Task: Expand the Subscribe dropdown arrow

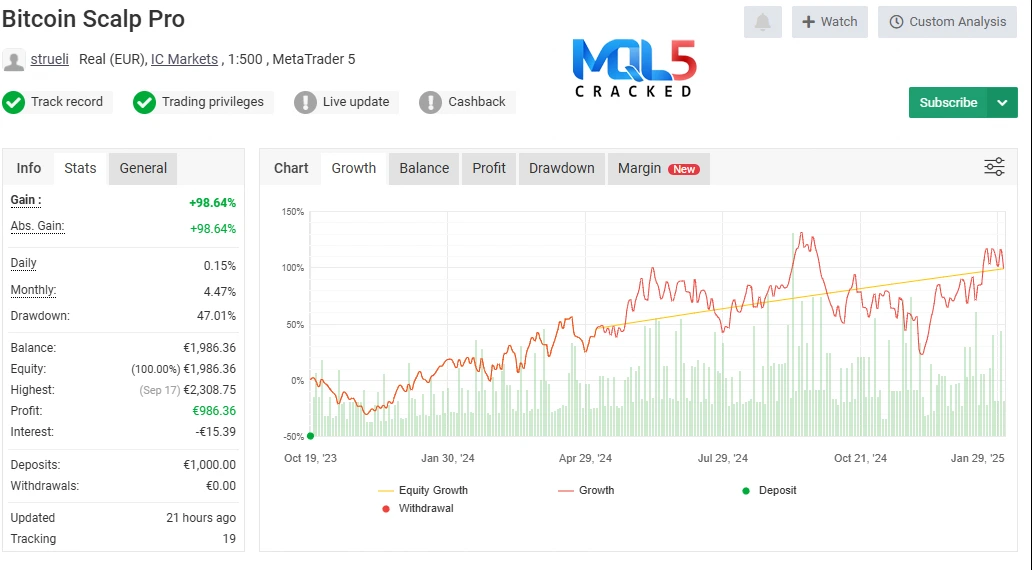Action: point(1002,103)
